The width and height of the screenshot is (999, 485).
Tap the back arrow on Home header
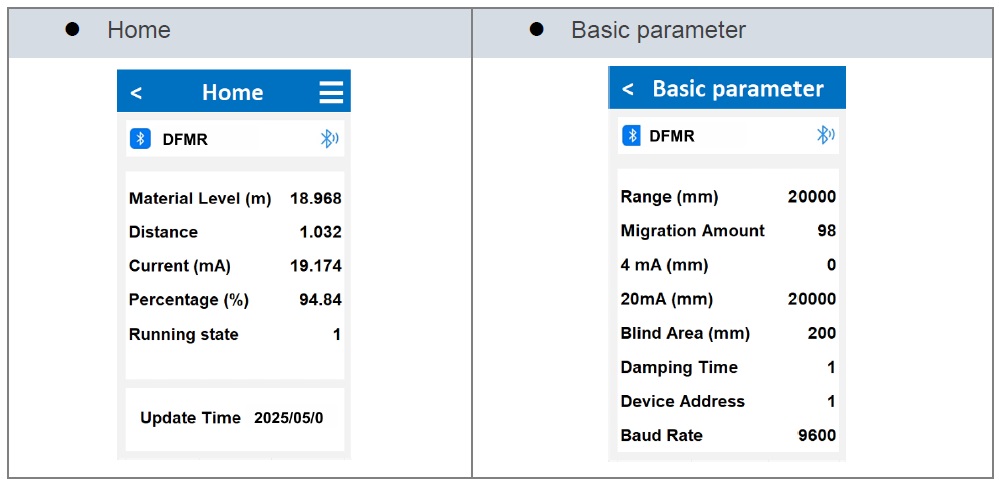click(136, 93)
